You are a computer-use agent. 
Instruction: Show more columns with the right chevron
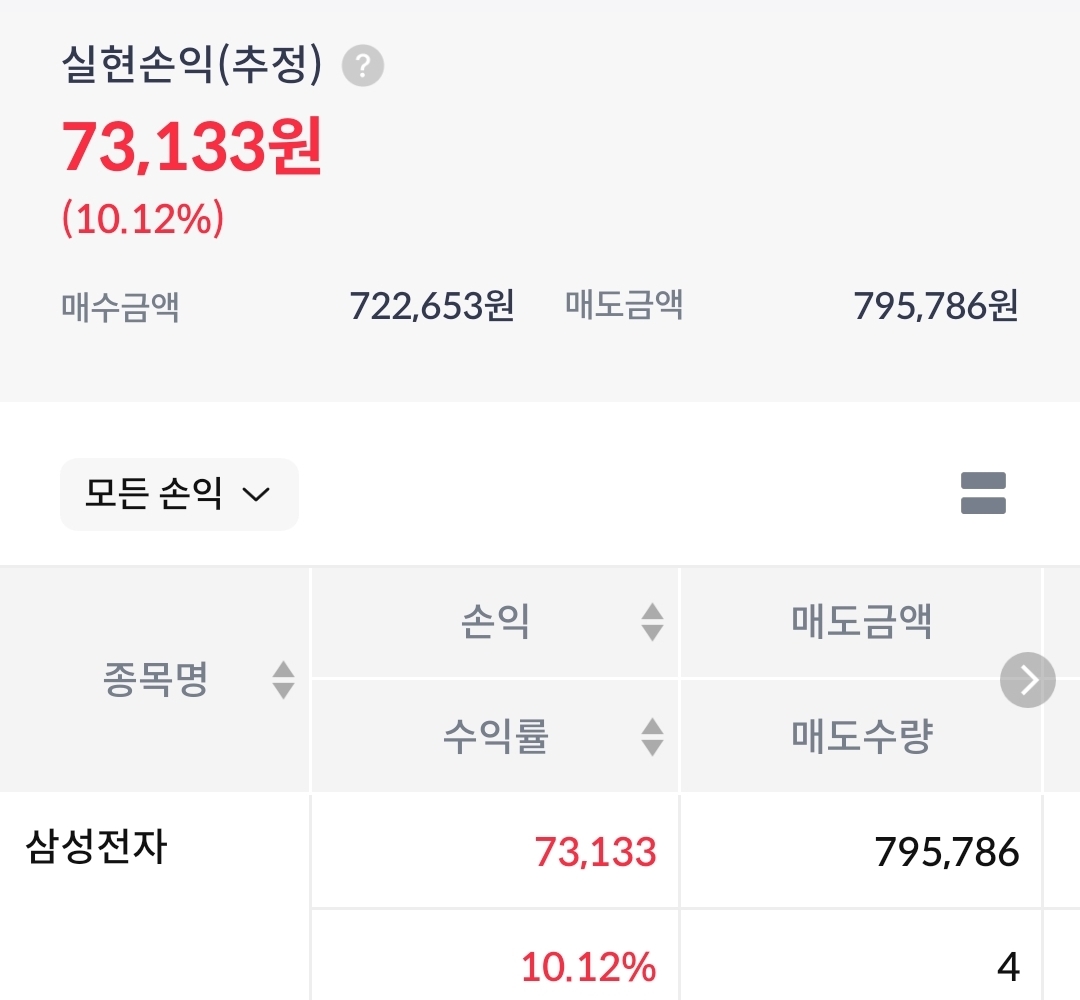click(1028, 680)
